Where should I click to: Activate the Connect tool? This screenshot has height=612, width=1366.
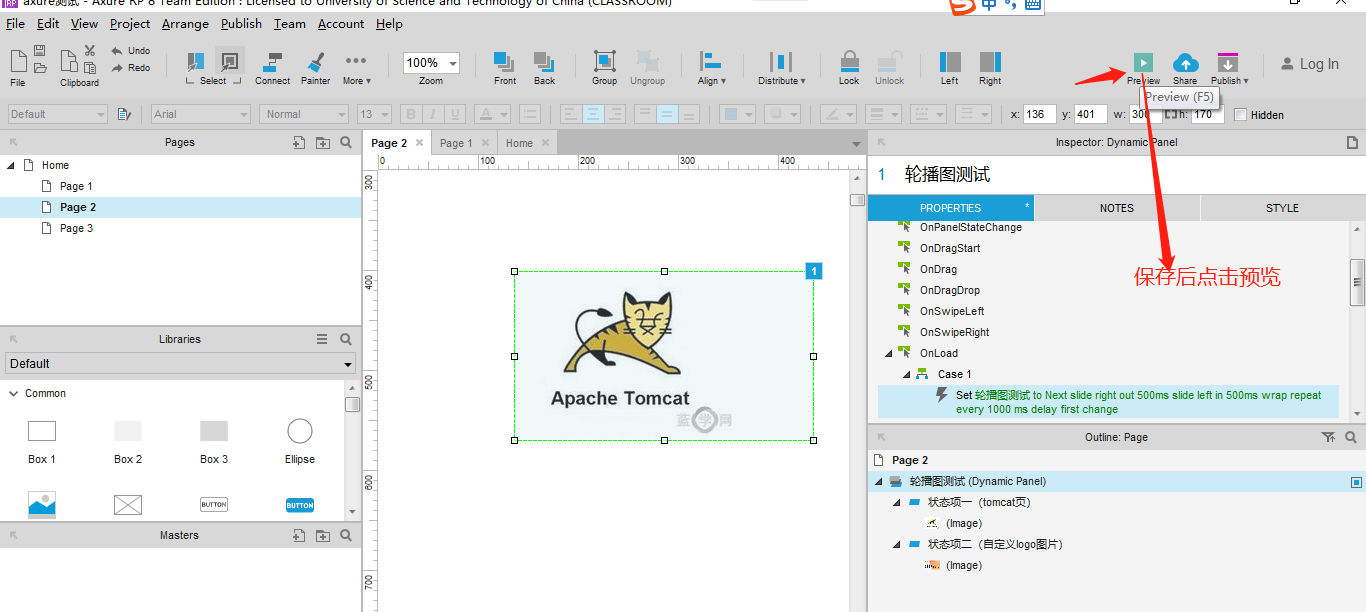click(272, 68)
